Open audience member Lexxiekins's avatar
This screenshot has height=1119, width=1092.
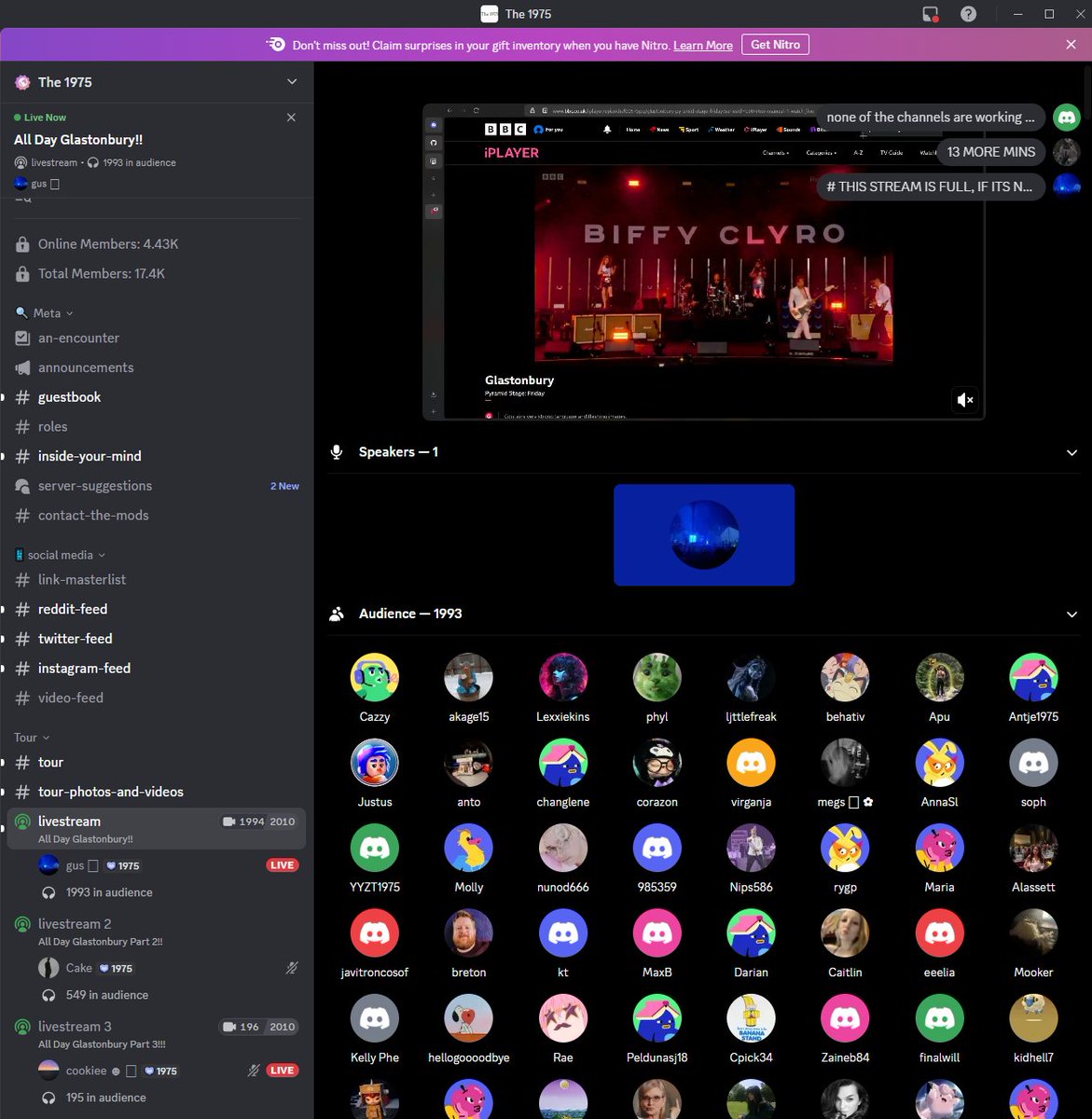point(563,678)
